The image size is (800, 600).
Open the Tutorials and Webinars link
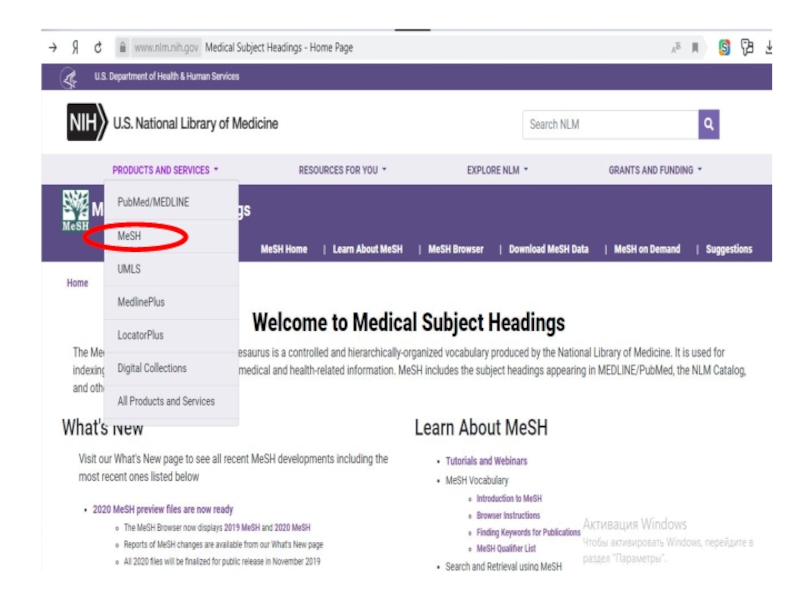pyautogui.click(x=486, y=461)
